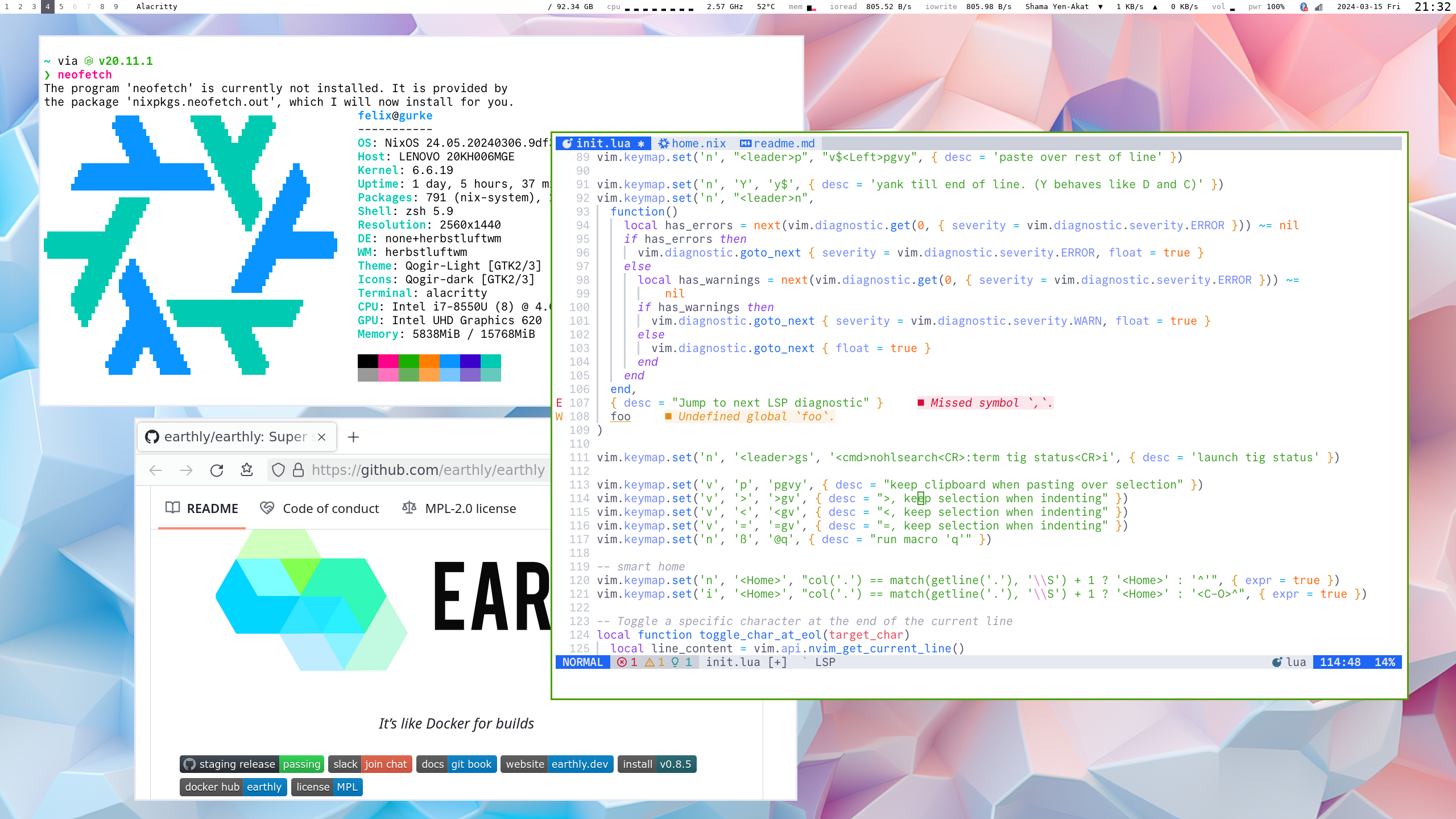
Task: Select the MPL-2.0 license tab
Action: tap(459, 508)
